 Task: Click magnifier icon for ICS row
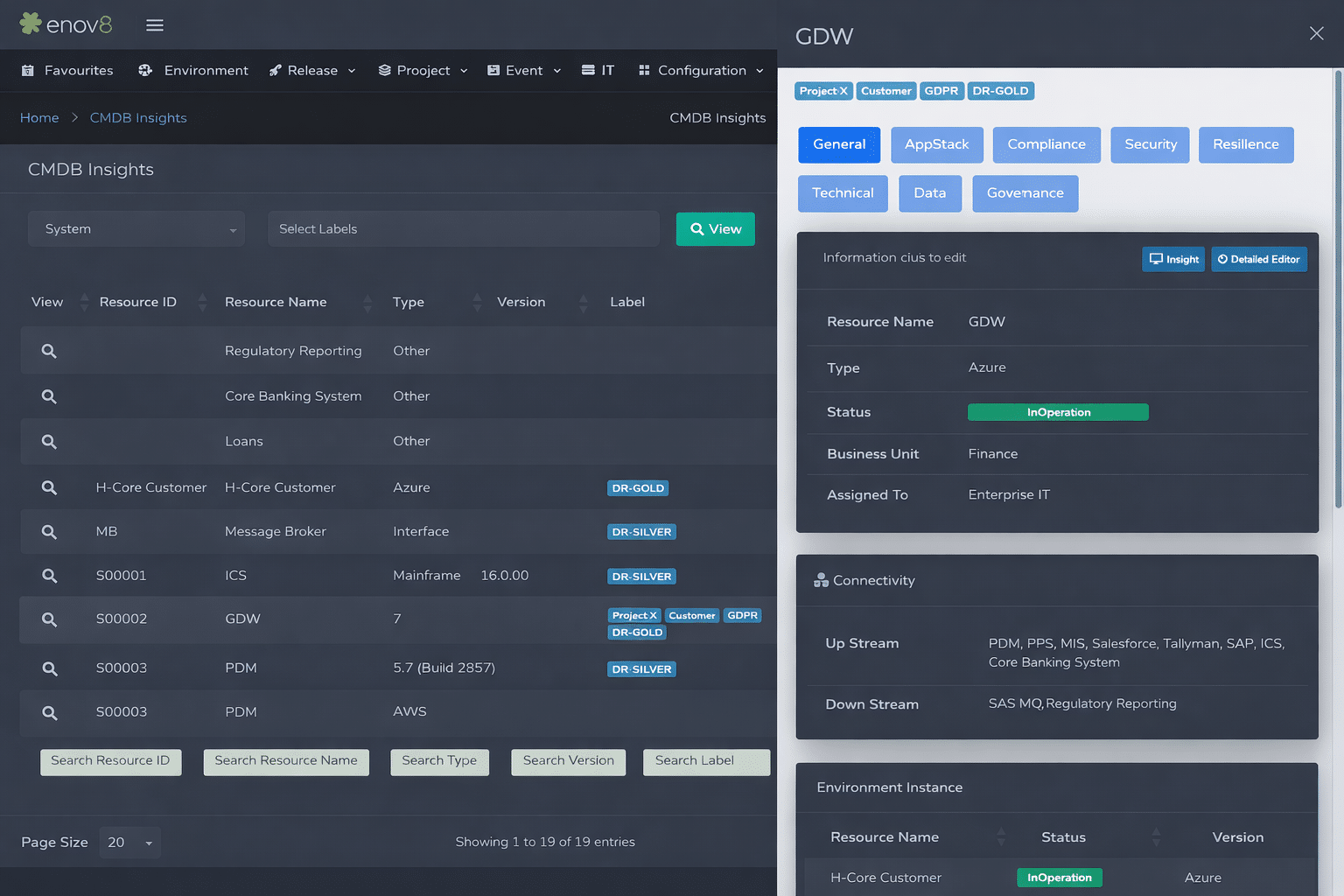pos(49,576)
